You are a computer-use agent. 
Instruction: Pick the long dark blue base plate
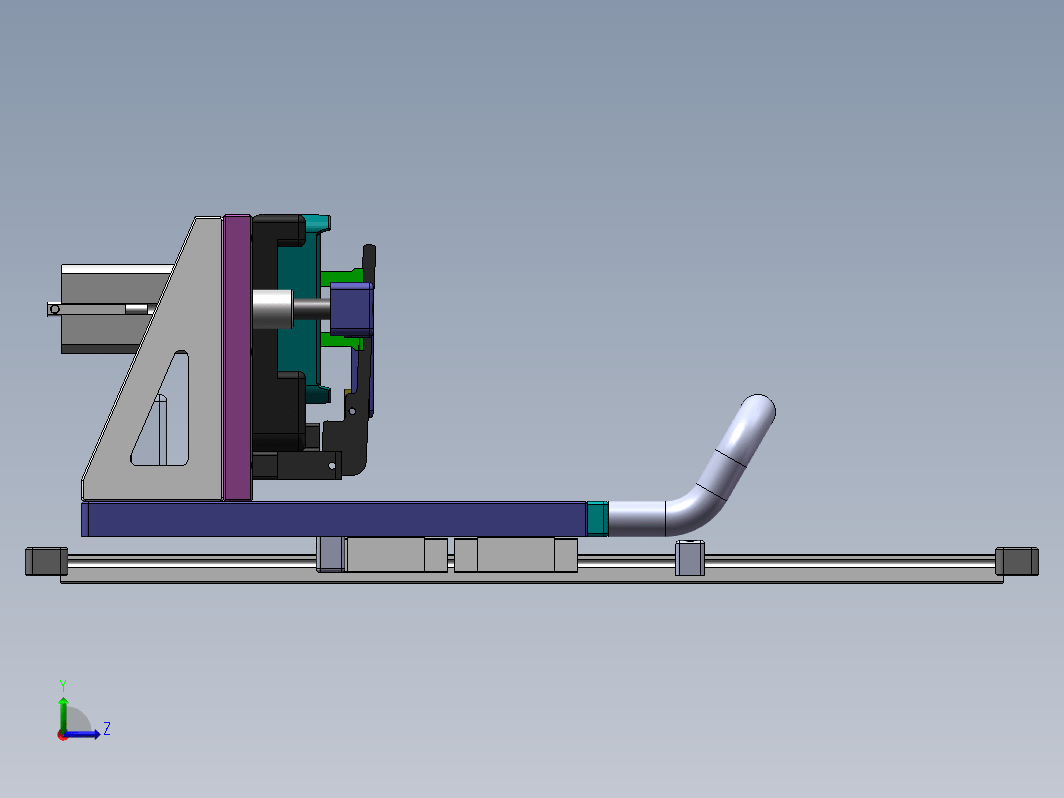(x=333, y=519)
